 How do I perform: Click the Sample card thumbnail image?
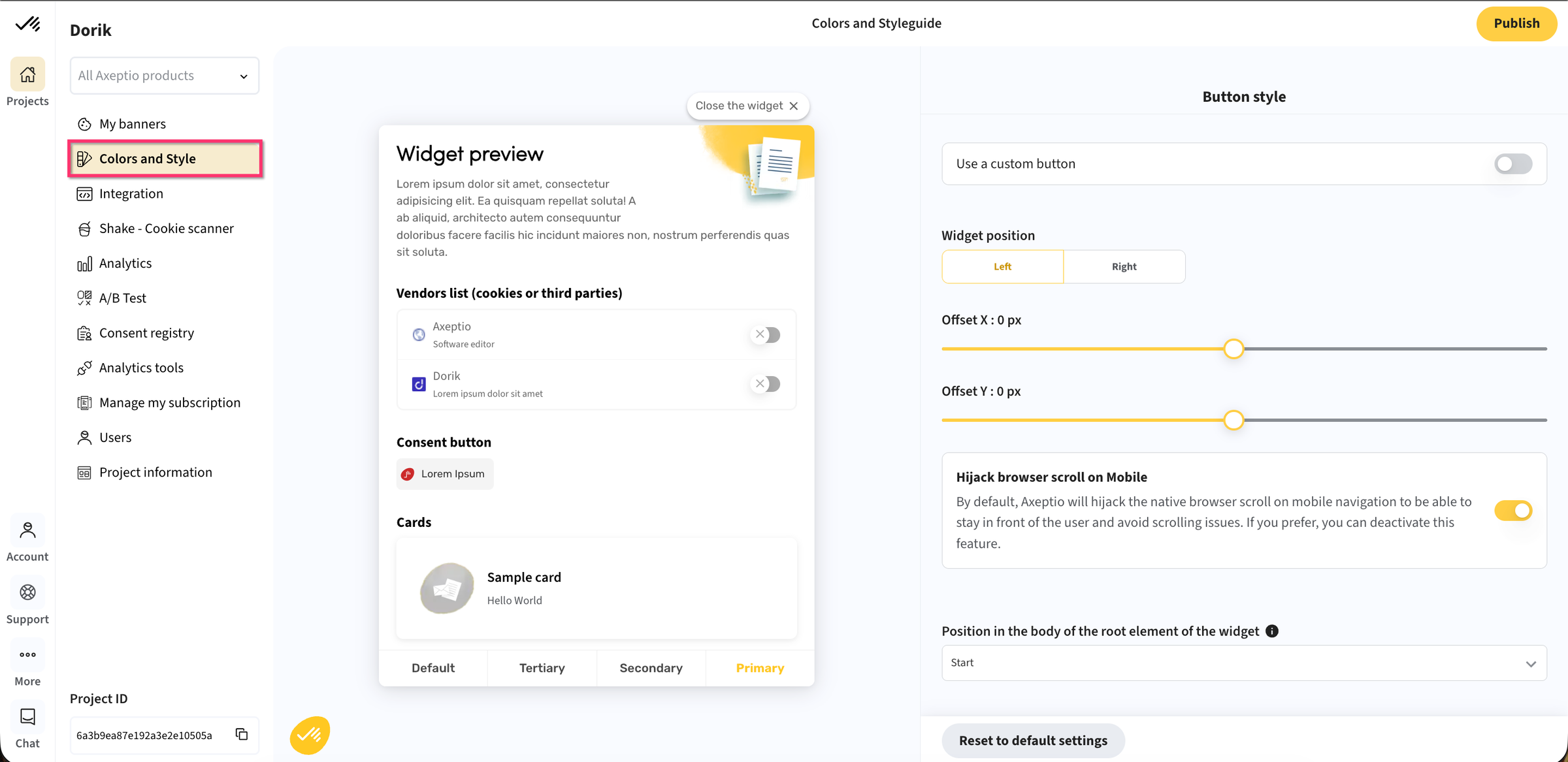(x=447, y=588)
